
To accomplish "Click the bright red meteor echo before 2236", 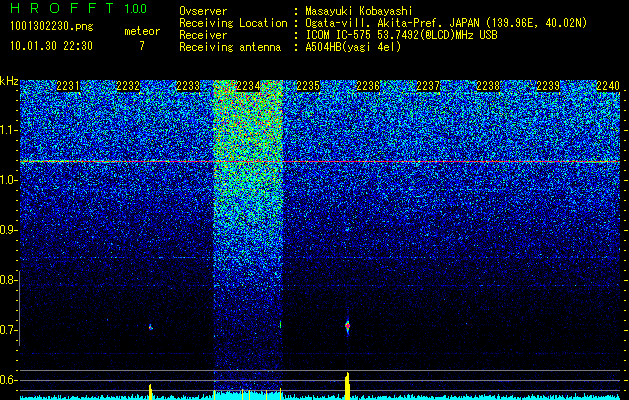I will [347, 326].
